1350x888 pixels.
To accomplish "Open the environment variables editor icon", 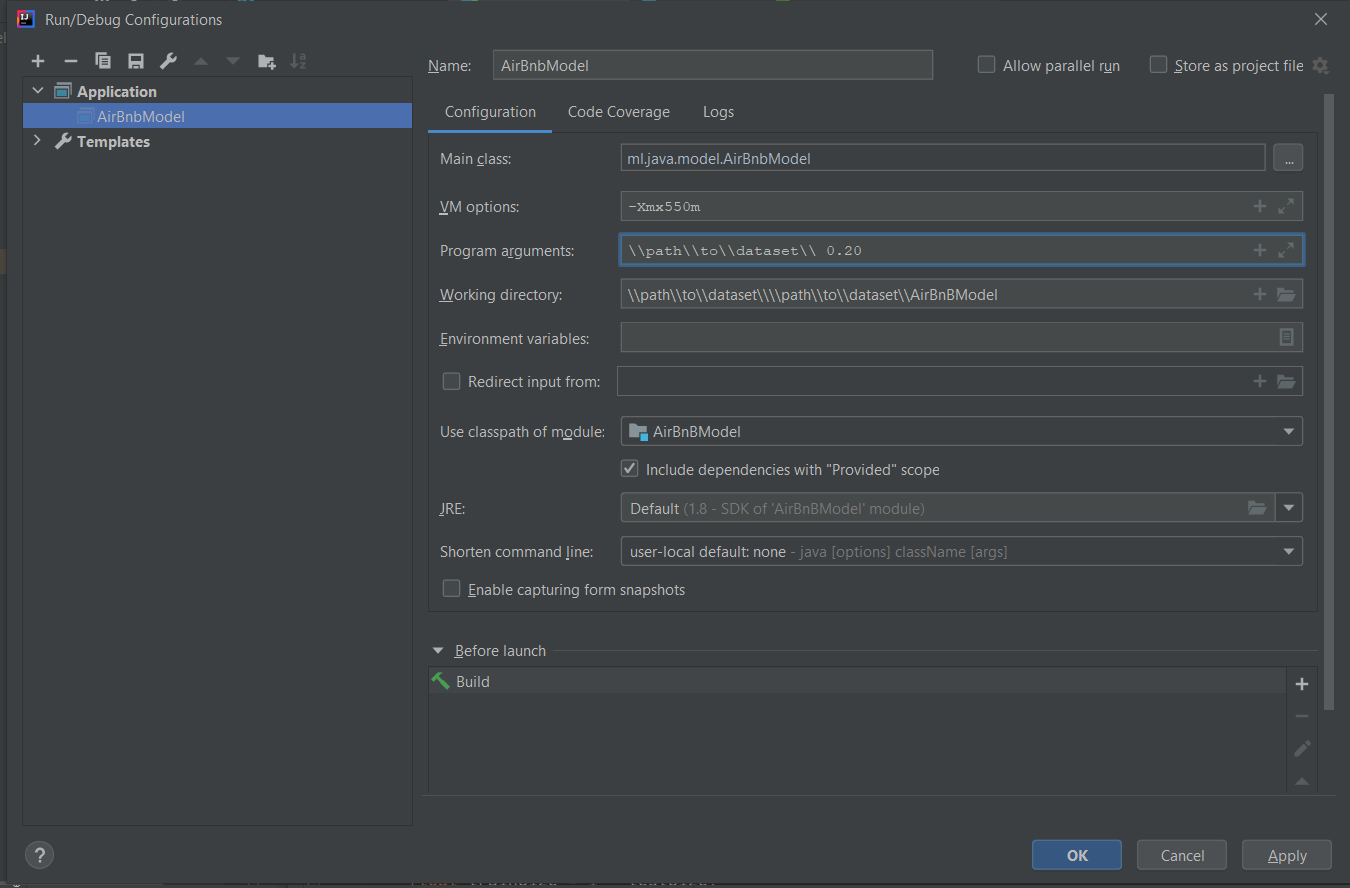I will [x=1287, y=338].
